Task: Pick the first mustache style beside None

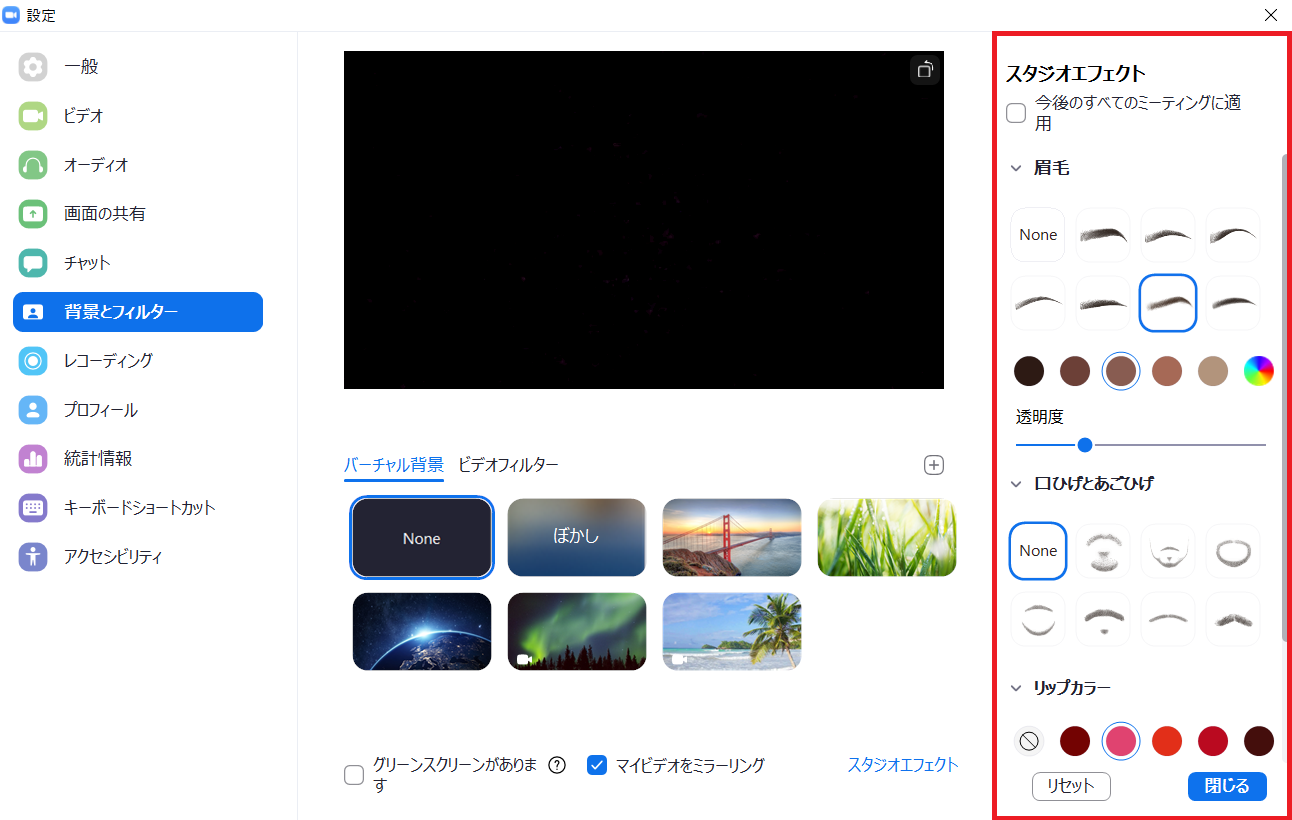Action: coord(1102,551)
